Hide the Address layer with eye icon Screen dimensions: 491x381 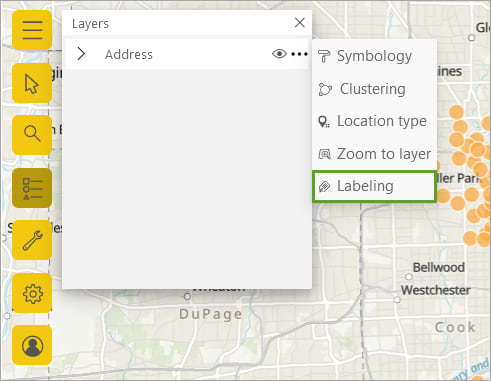click(x=279, y=54)
